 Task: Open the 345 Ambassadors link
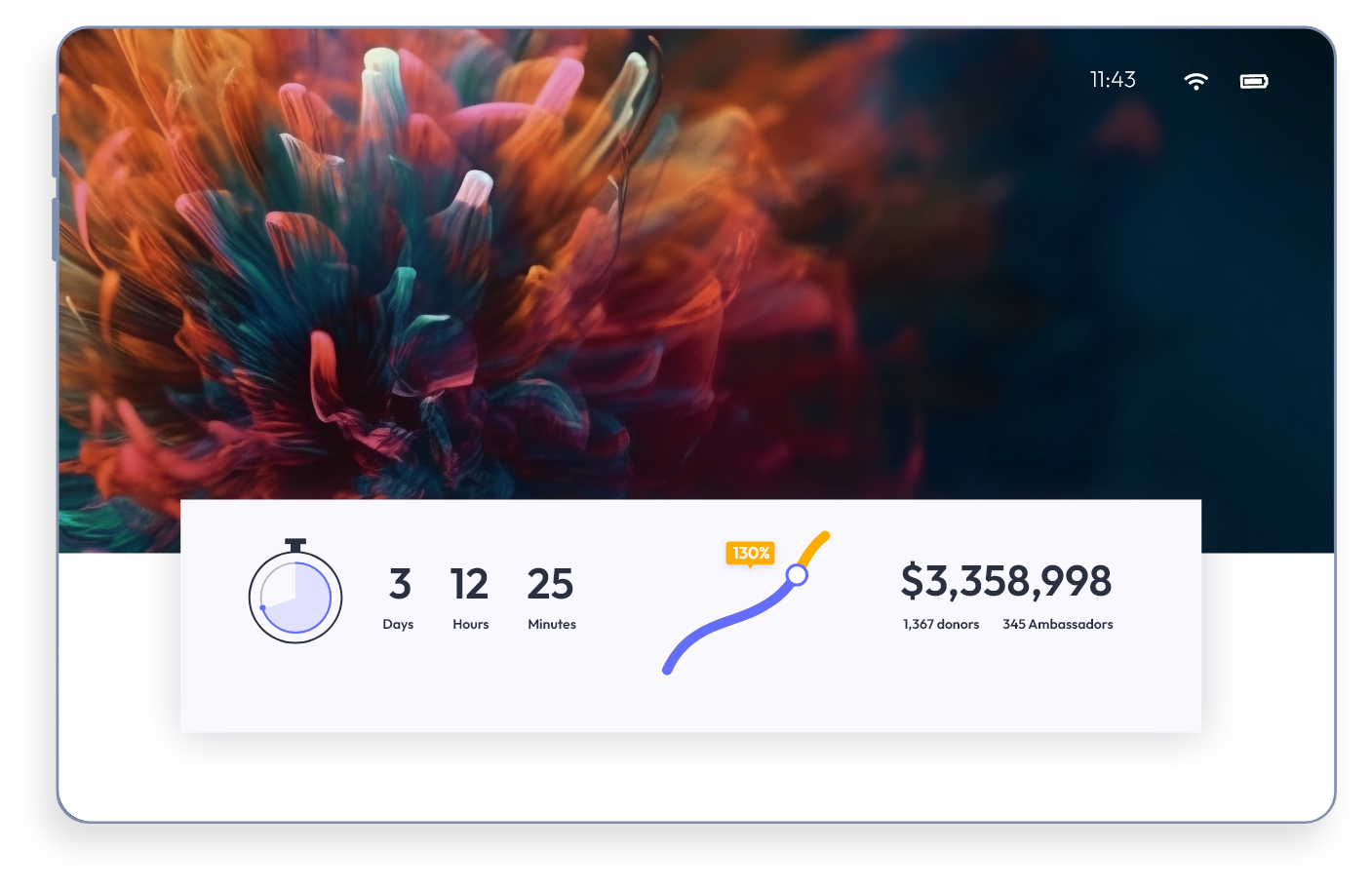coord(1058,624)
